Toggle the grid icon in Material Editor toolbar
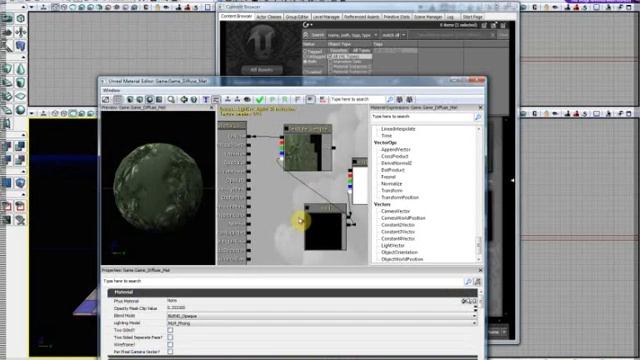The image size is (640, 360). point(118,100)
